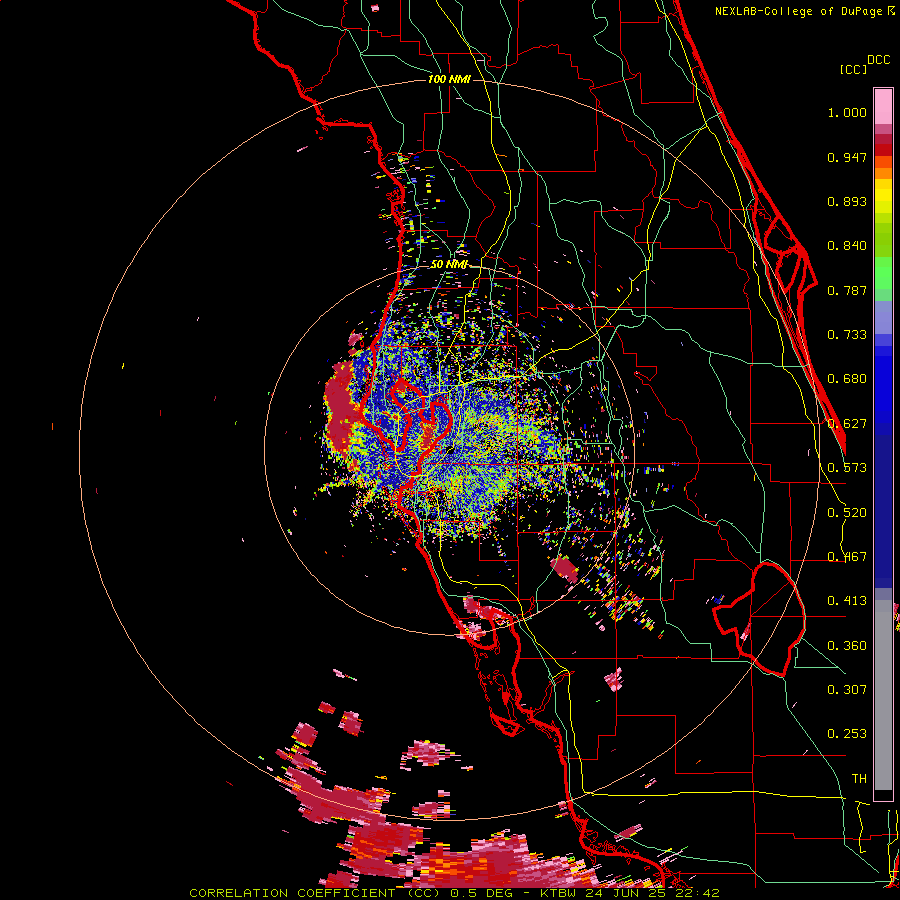The height and width of the screenshot is (900, 900).
Task: Click the 50 NMI range ring label
Action: click(449, 265)
